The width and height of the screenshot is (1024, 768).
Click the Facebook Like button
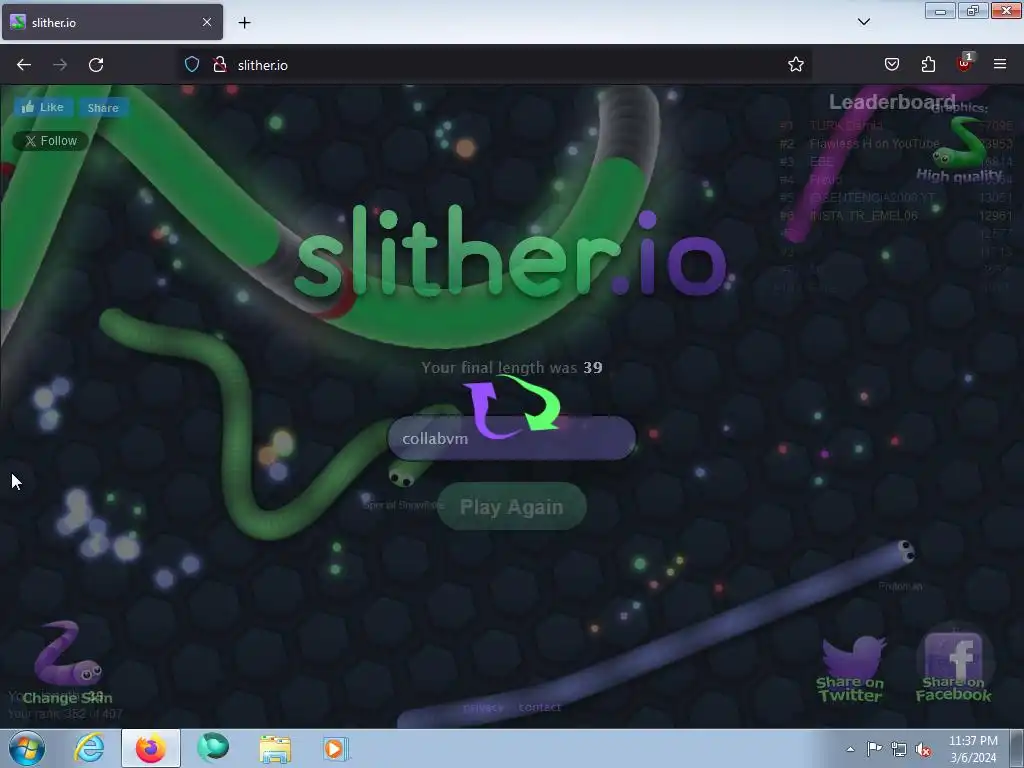point(43,107)
